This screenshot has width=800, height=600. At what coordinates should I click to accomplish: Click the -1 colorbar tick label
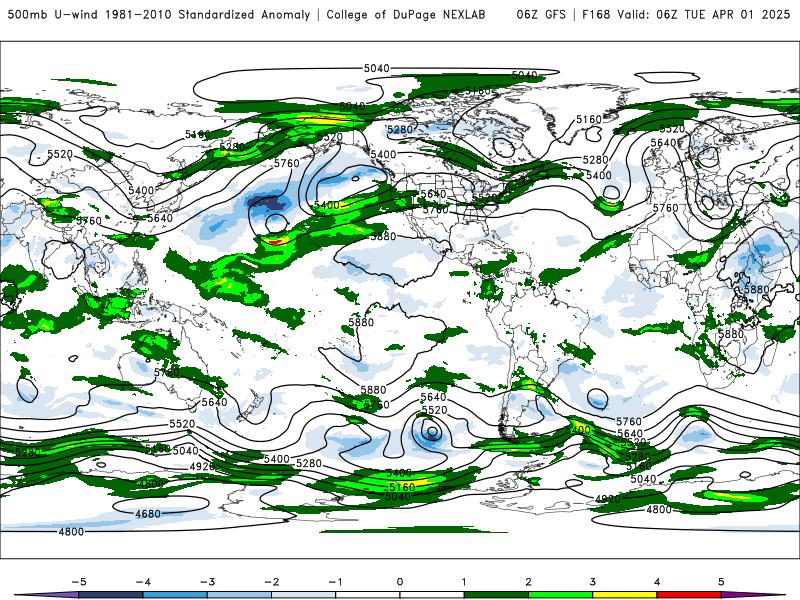point(335,582)
